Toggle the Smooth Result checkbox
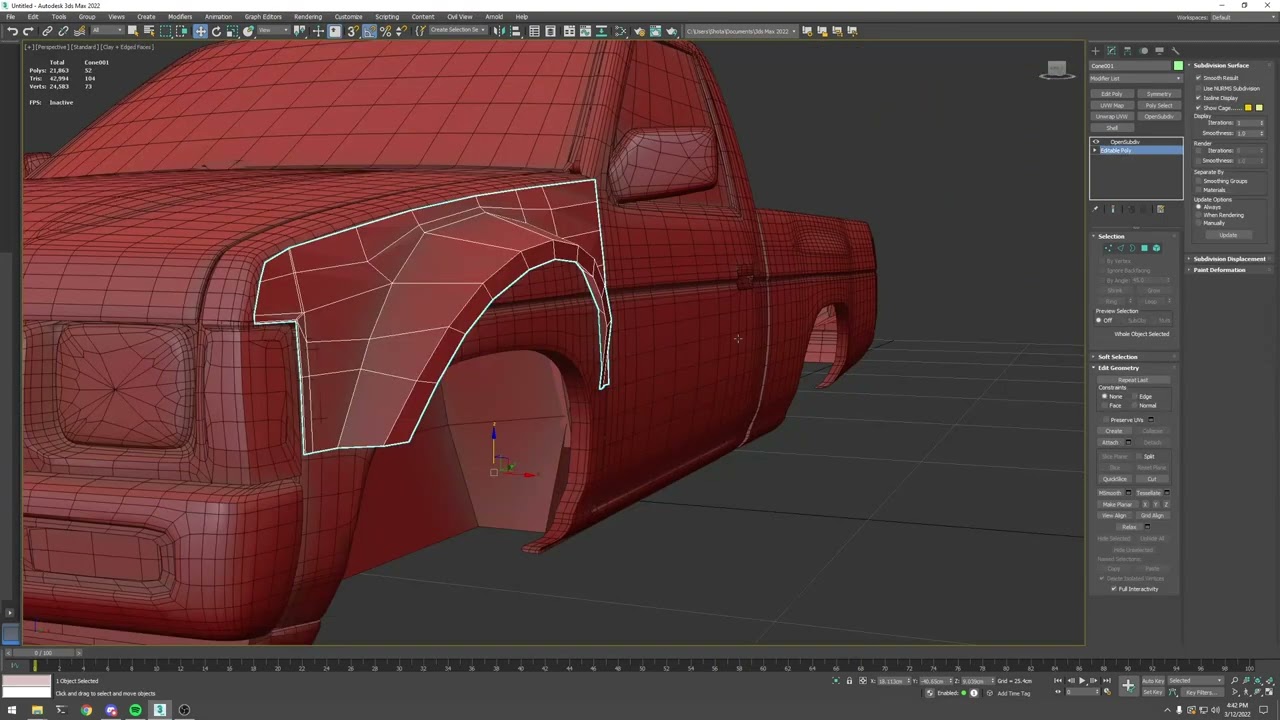The image size is (1280, 720). point(1198,78)
